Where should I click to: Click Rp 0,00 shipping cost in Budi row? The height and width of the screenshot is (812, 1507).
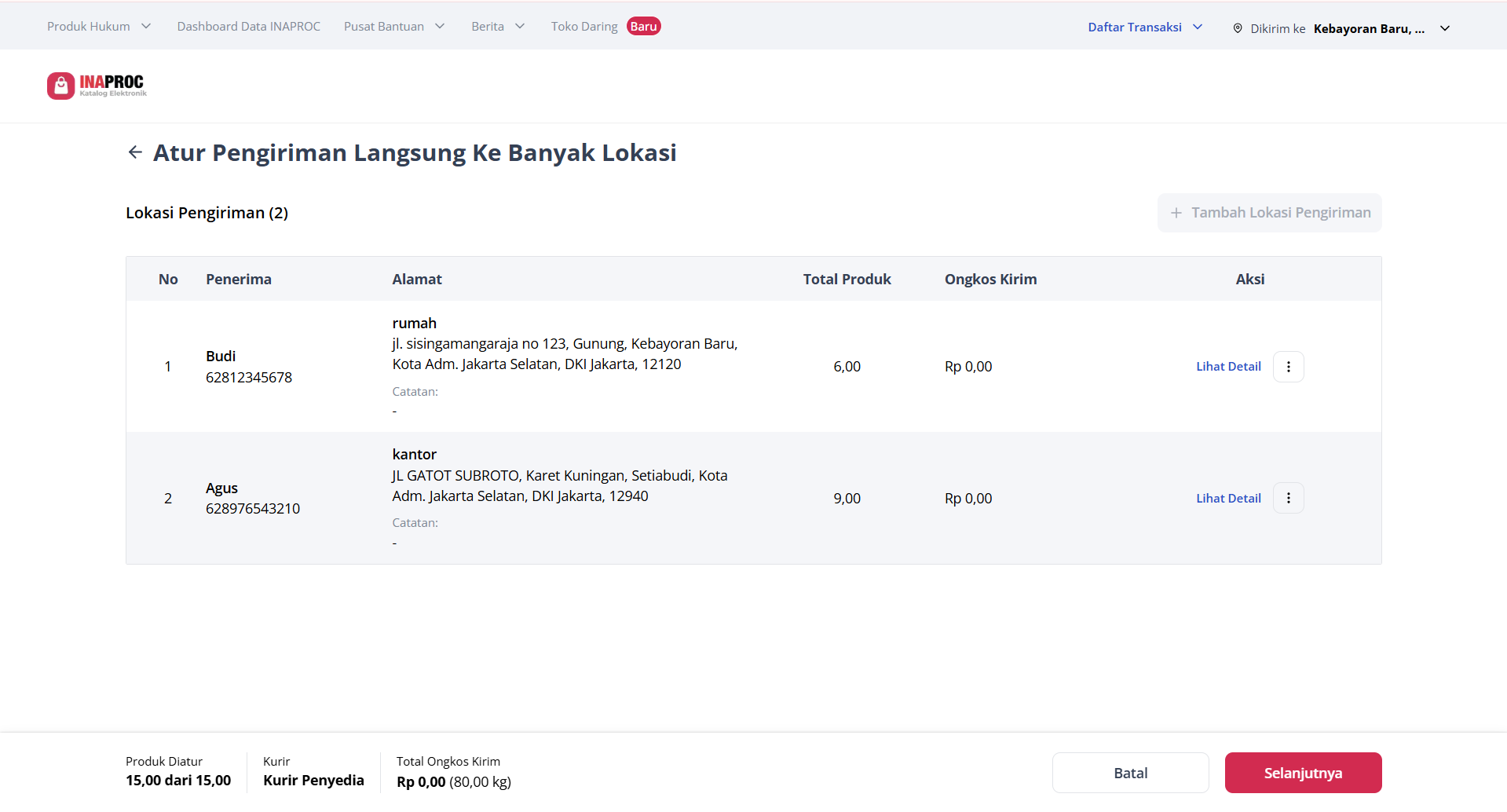pos(968,367)
